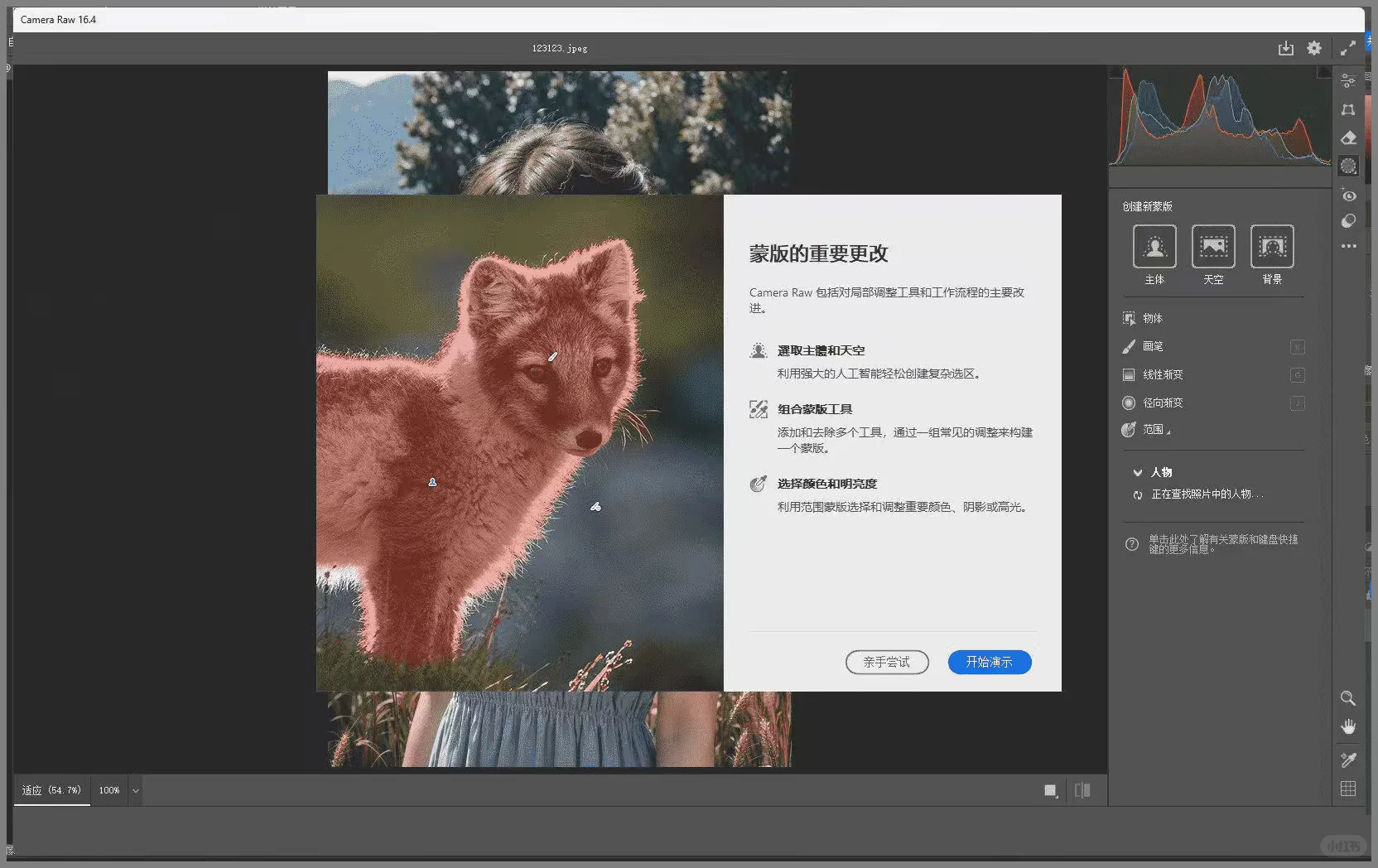Open the more masking options menu
1378x868 pixels.
[1349, 246]
